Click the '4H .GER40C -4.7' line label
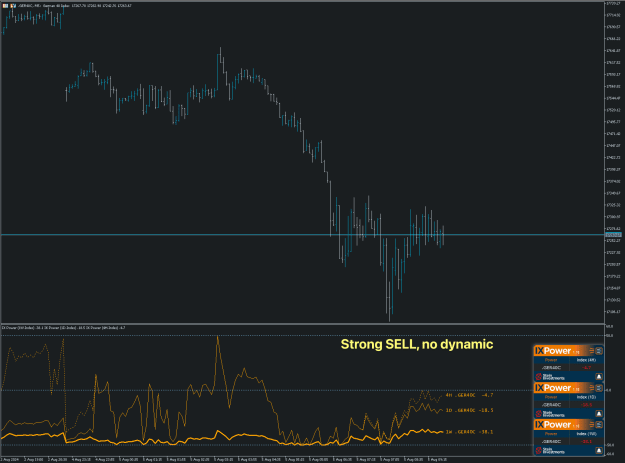625x463 pixels. coord(469,395)
